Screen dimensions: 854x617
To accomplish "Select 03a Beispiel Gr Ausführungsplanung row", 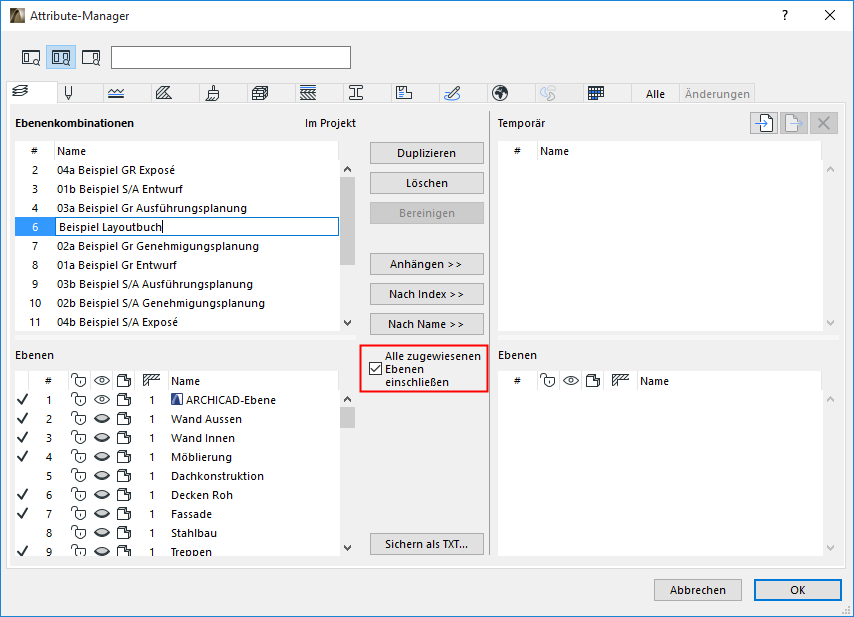I will click(177, 208).
